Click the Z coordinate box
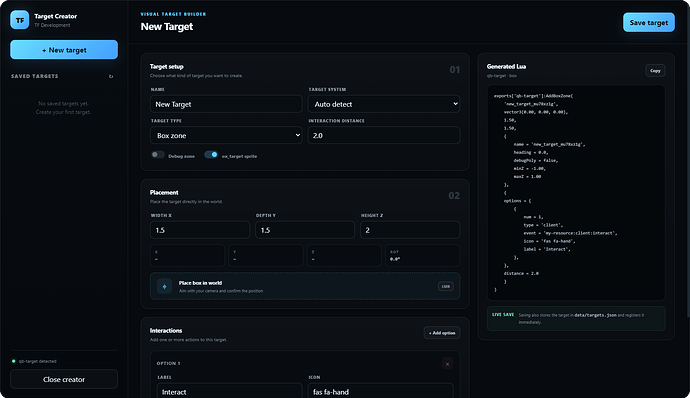This screenshot has width=690, height=398. [344, 255]
